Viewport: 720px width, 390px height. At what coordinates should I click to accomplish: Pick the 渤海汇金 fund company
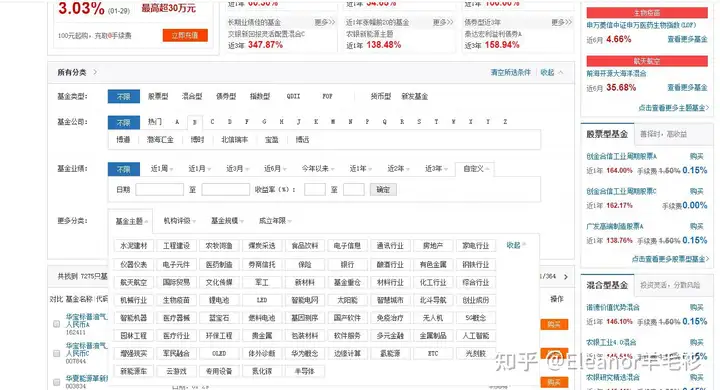point(160,140)
